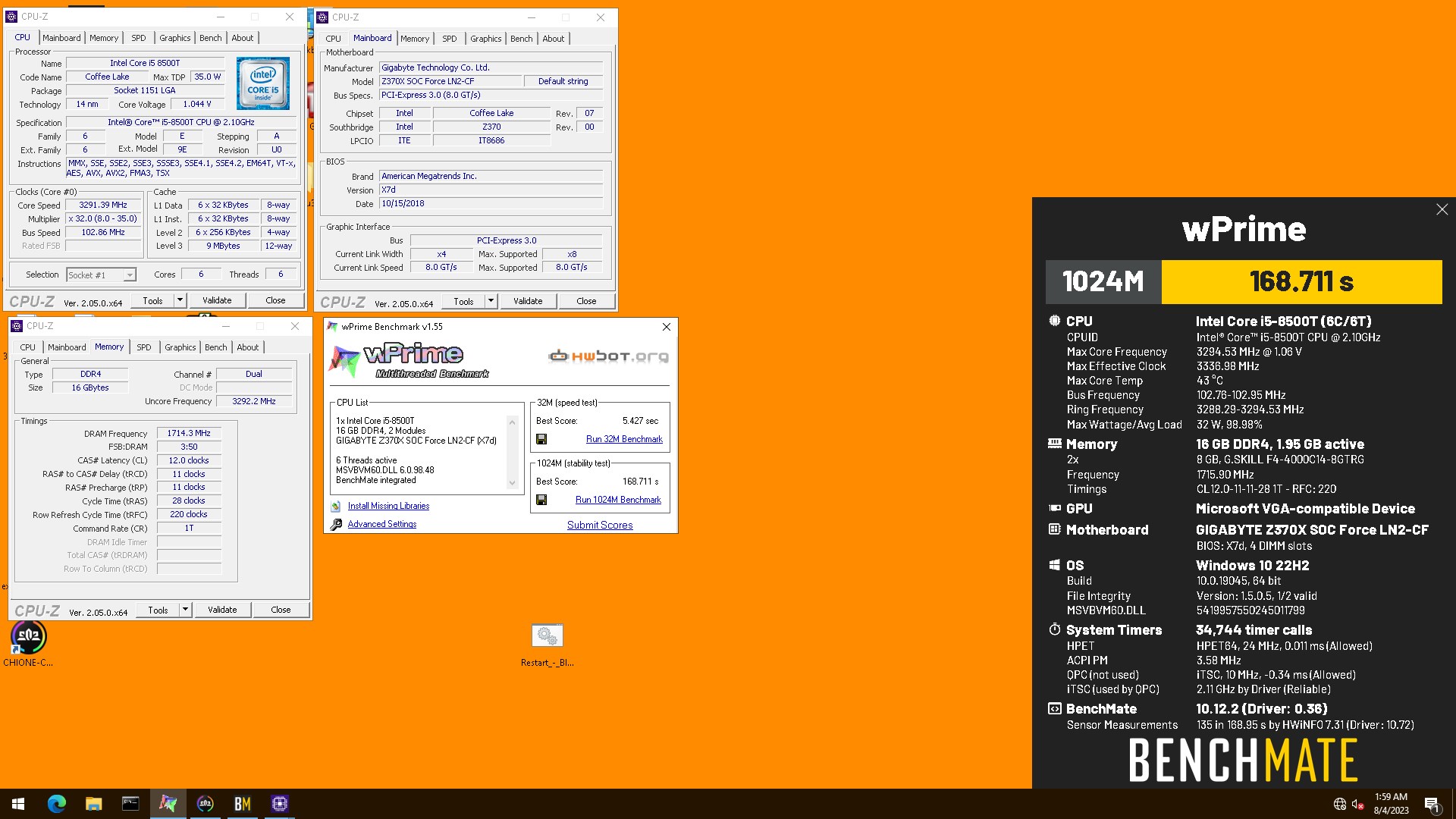Open Advanced Settings link
This screenshot has height=819, width=1456.
coord(382,524)
